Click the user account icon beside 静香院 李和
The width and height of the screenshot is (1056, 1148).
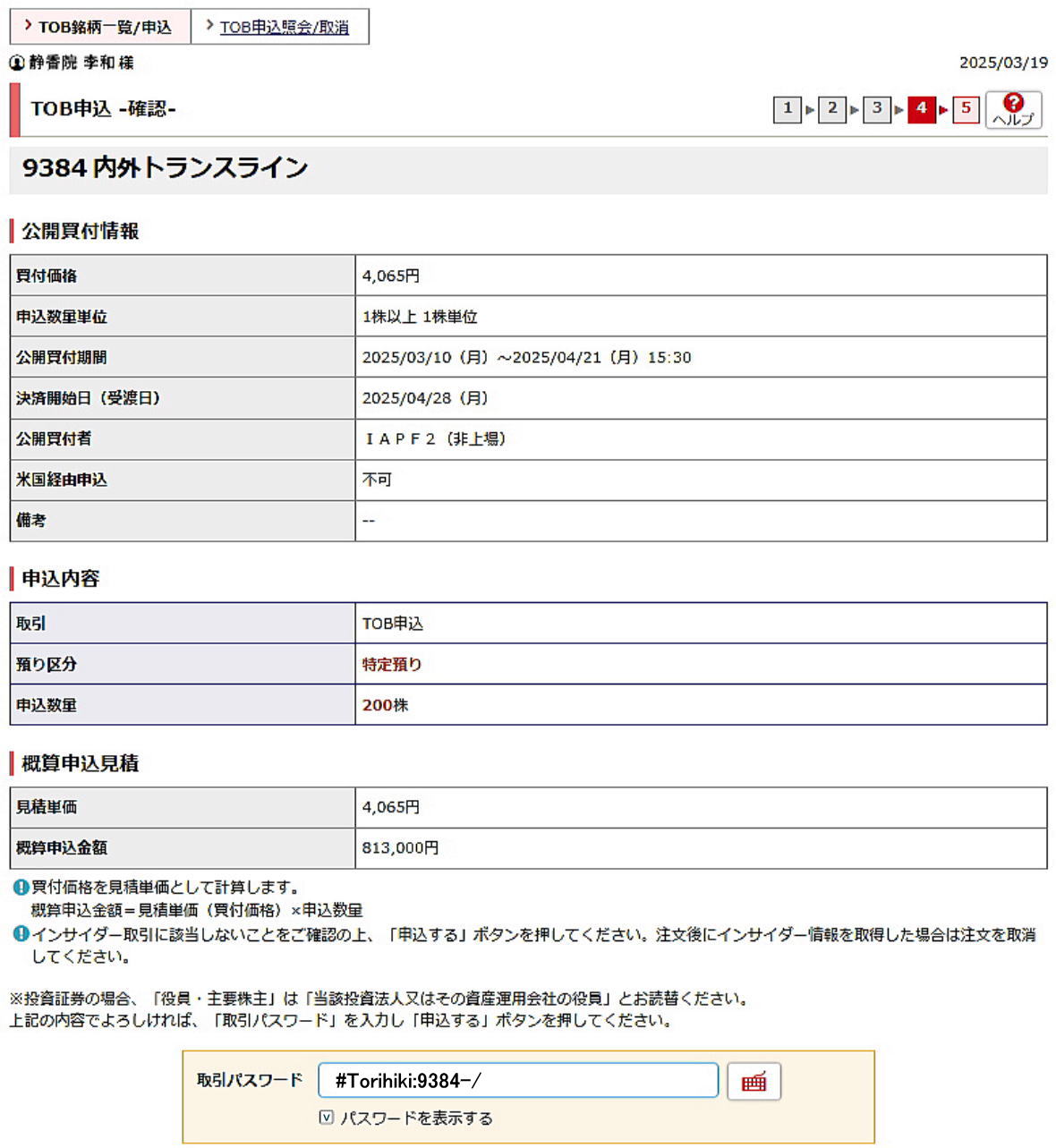(17, 63)
